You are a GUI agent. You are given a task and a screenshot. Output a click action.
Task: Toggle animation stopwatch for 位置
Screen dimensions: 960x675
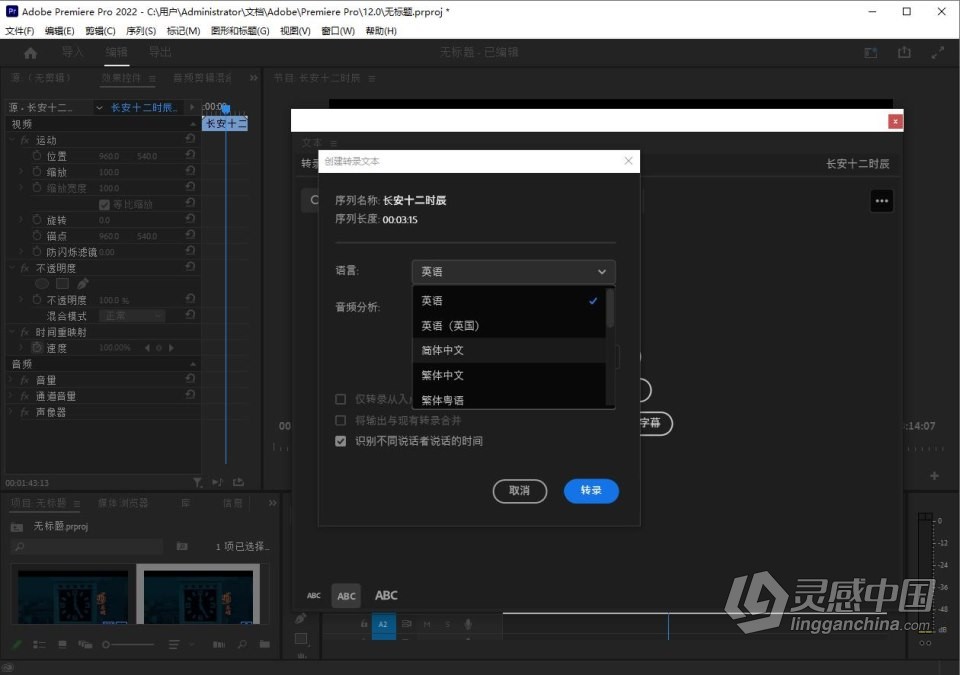(37, 156)
